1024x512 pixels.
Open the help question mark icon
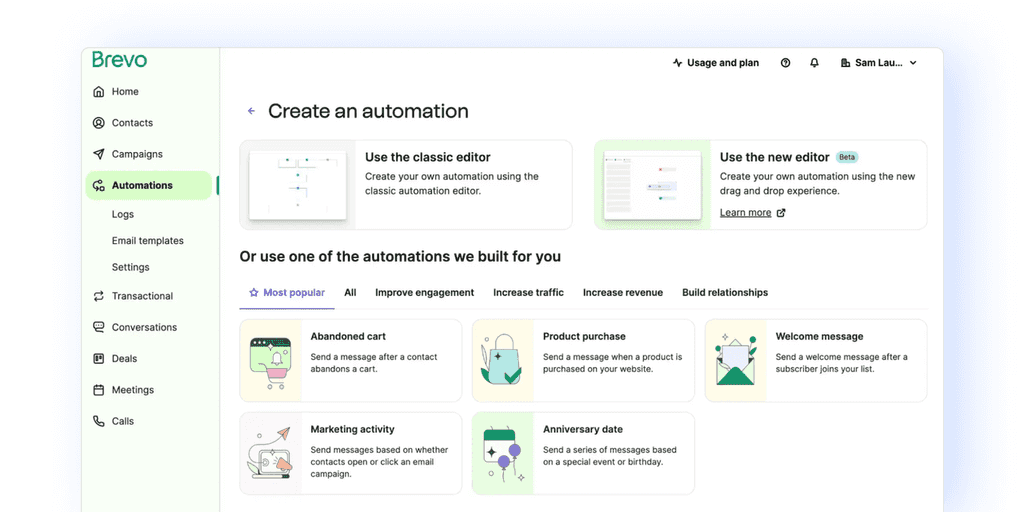(786, 63)
